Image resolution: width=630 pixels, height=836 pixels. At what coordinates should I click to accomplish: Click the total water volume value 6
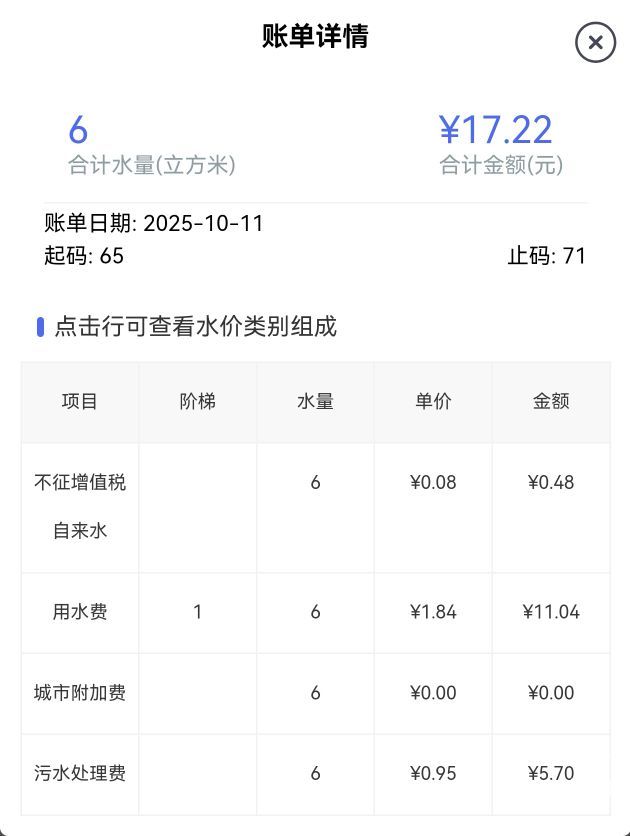pos(78,130)
